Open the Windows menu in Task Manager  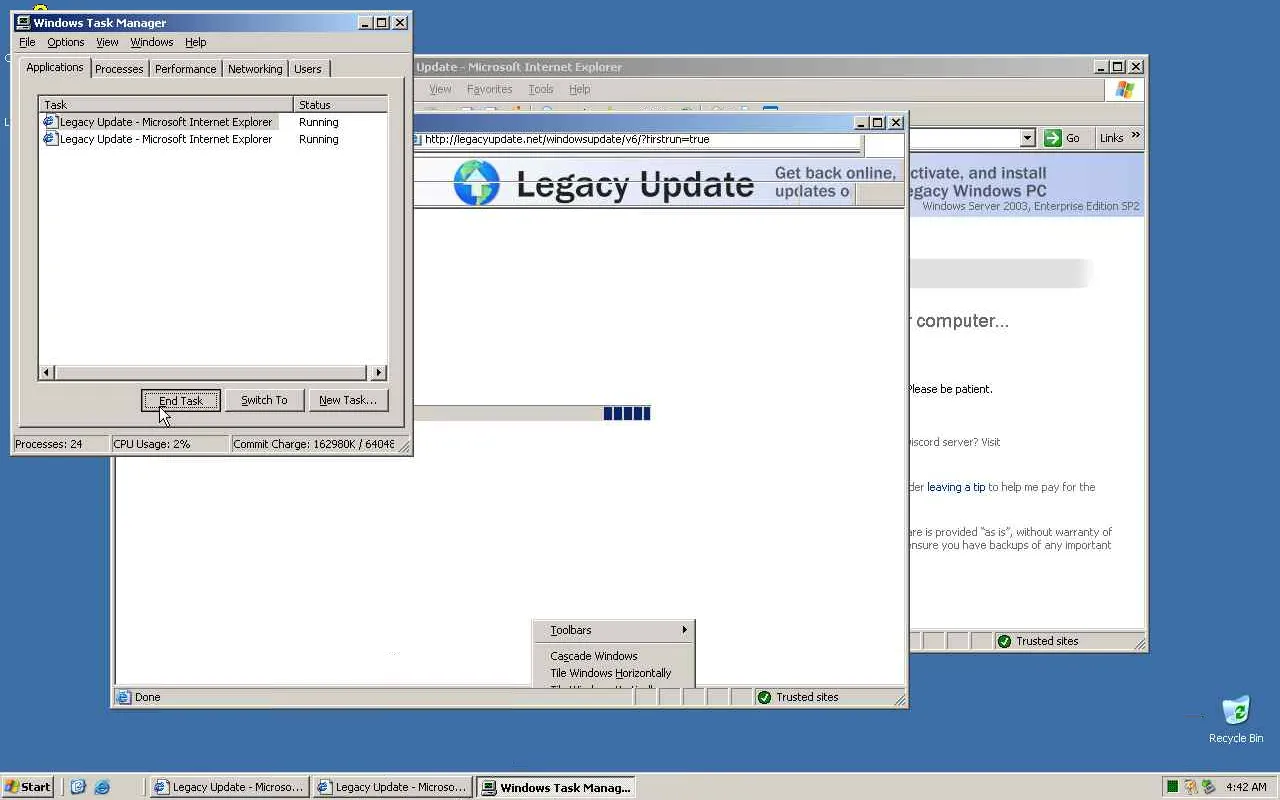point(152,42)
